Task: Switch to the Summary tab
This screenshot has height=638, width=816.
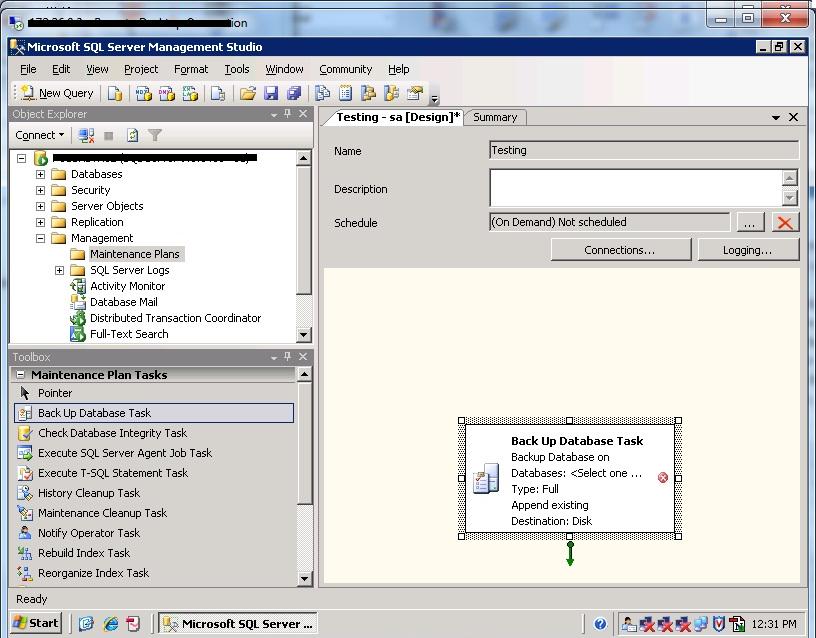Action: (x=495, y=117)
